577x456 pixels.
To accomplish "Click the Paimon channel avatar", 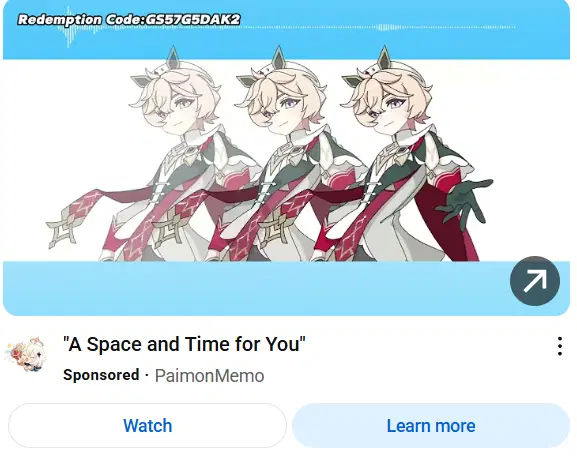I will click(x=26, y=355).
